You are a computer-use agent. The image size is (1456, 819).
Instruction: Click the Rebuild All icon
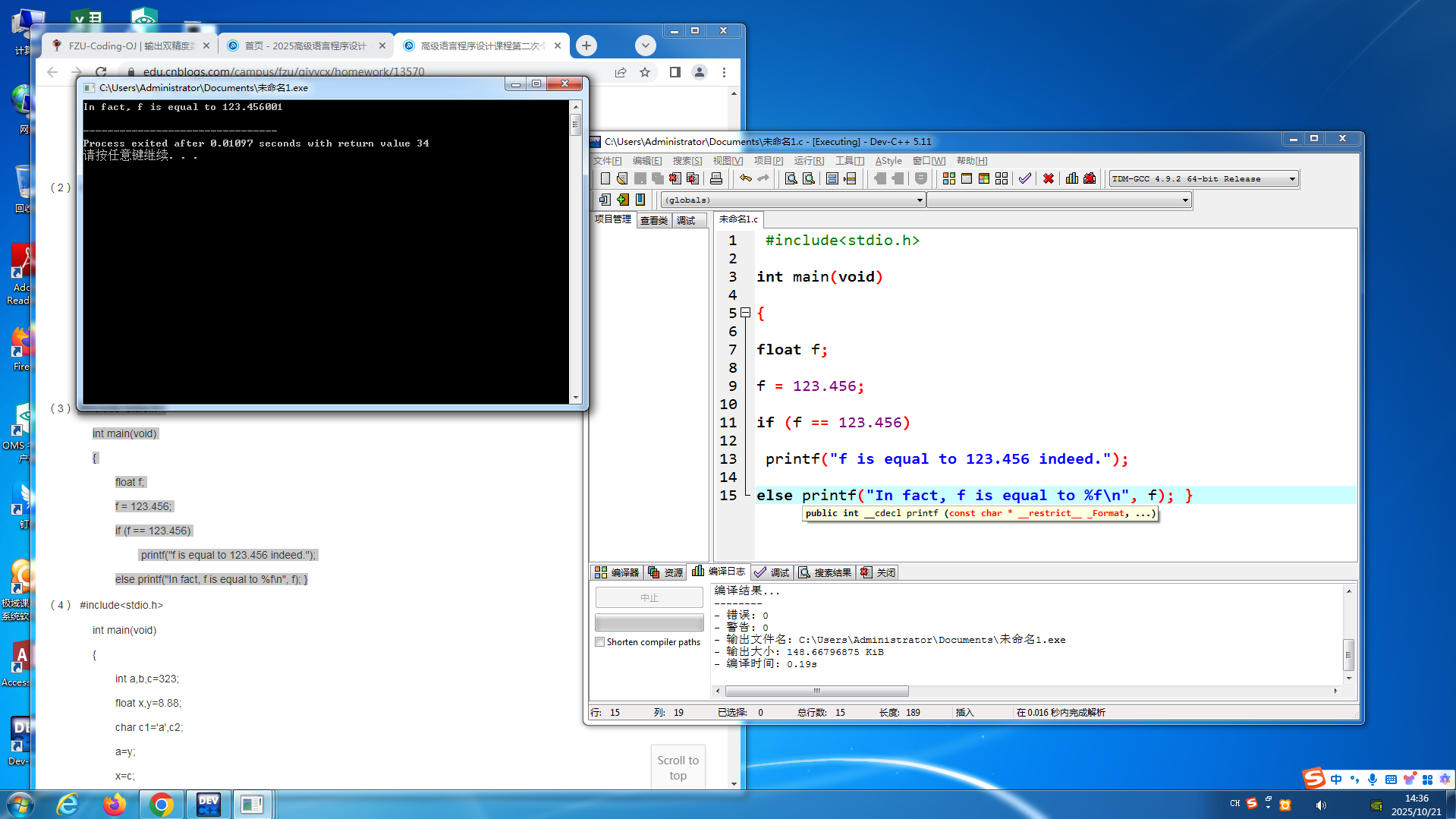point(1002,178)
